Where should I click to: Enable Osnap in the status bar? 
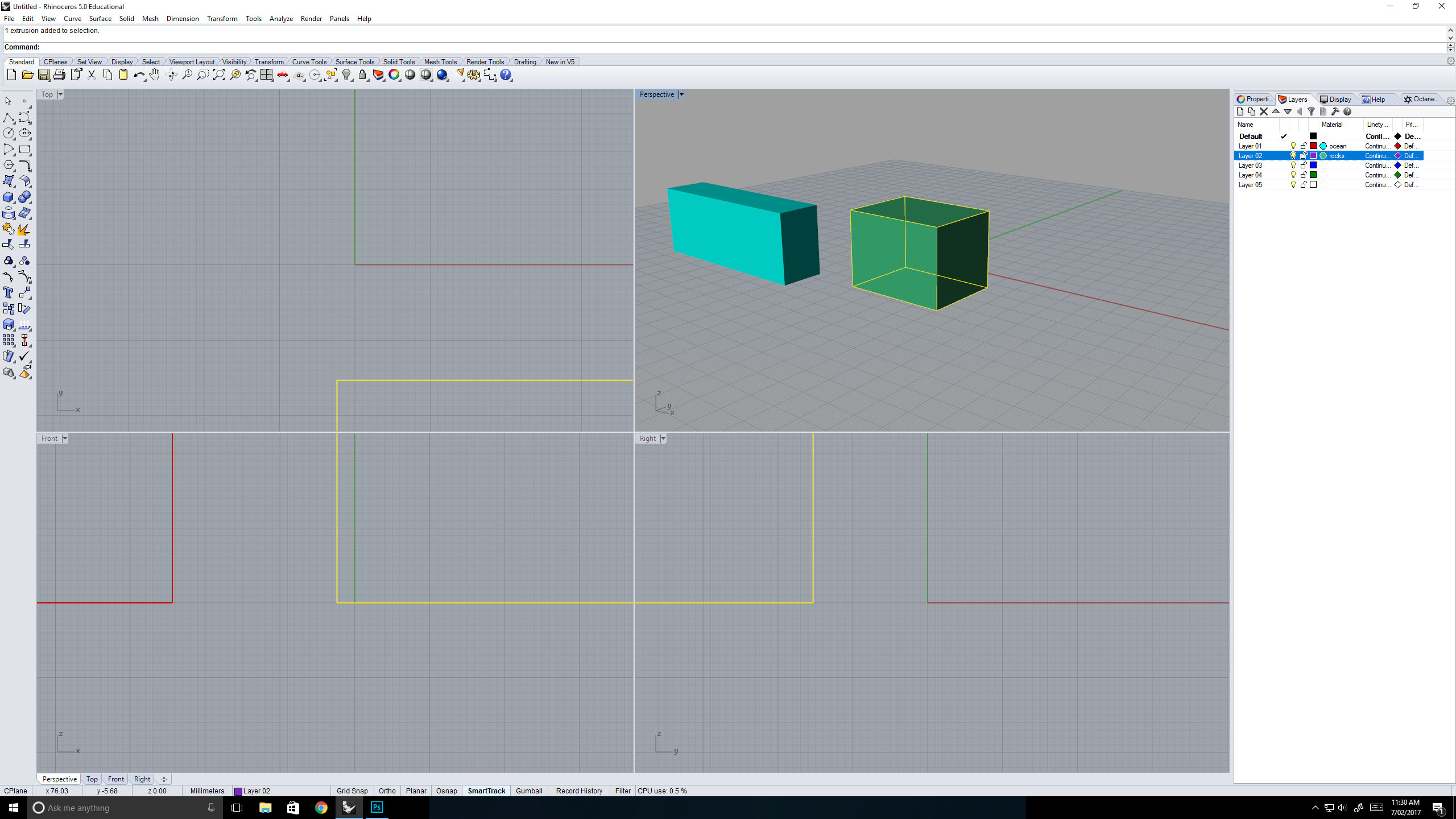pos(446,791)
